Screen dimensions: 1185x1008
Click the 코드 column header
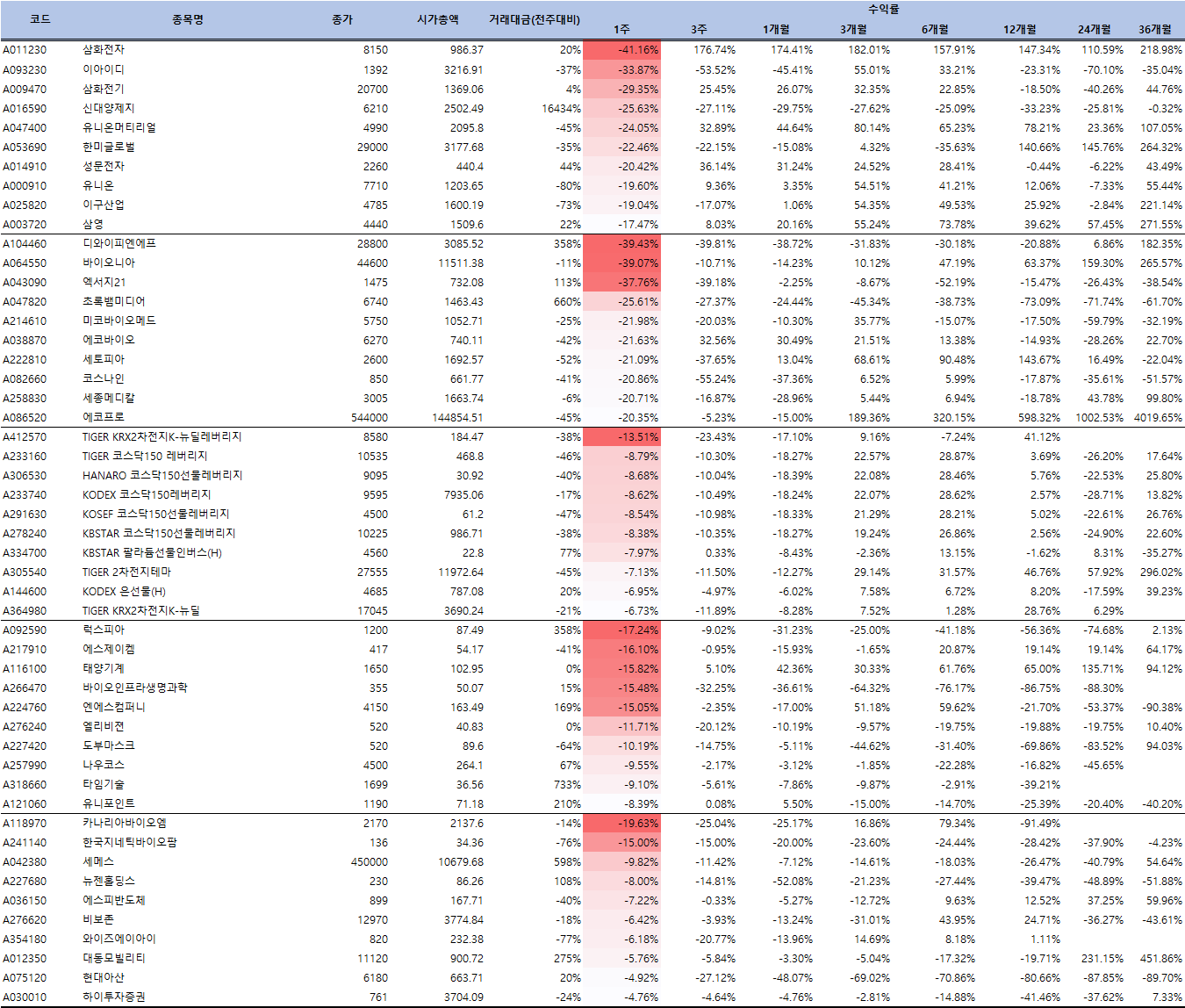pyautogui.click(x=39, y=19)
